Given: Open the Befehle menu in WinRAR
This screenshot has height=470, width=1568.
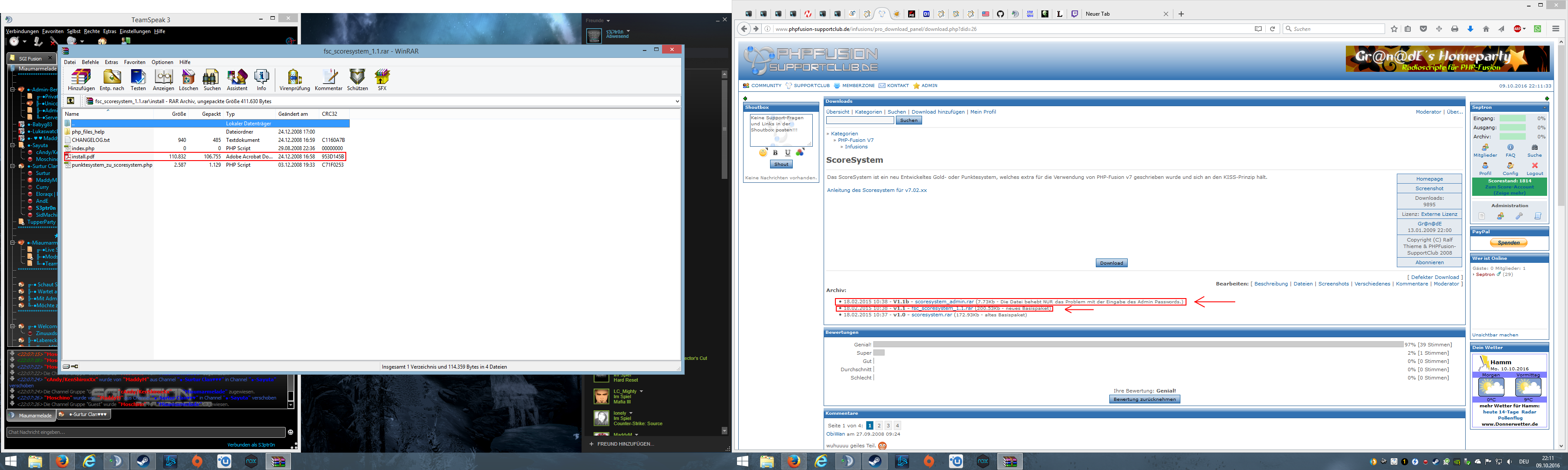Looking at the screenshot, I should (x=90, y=62).
